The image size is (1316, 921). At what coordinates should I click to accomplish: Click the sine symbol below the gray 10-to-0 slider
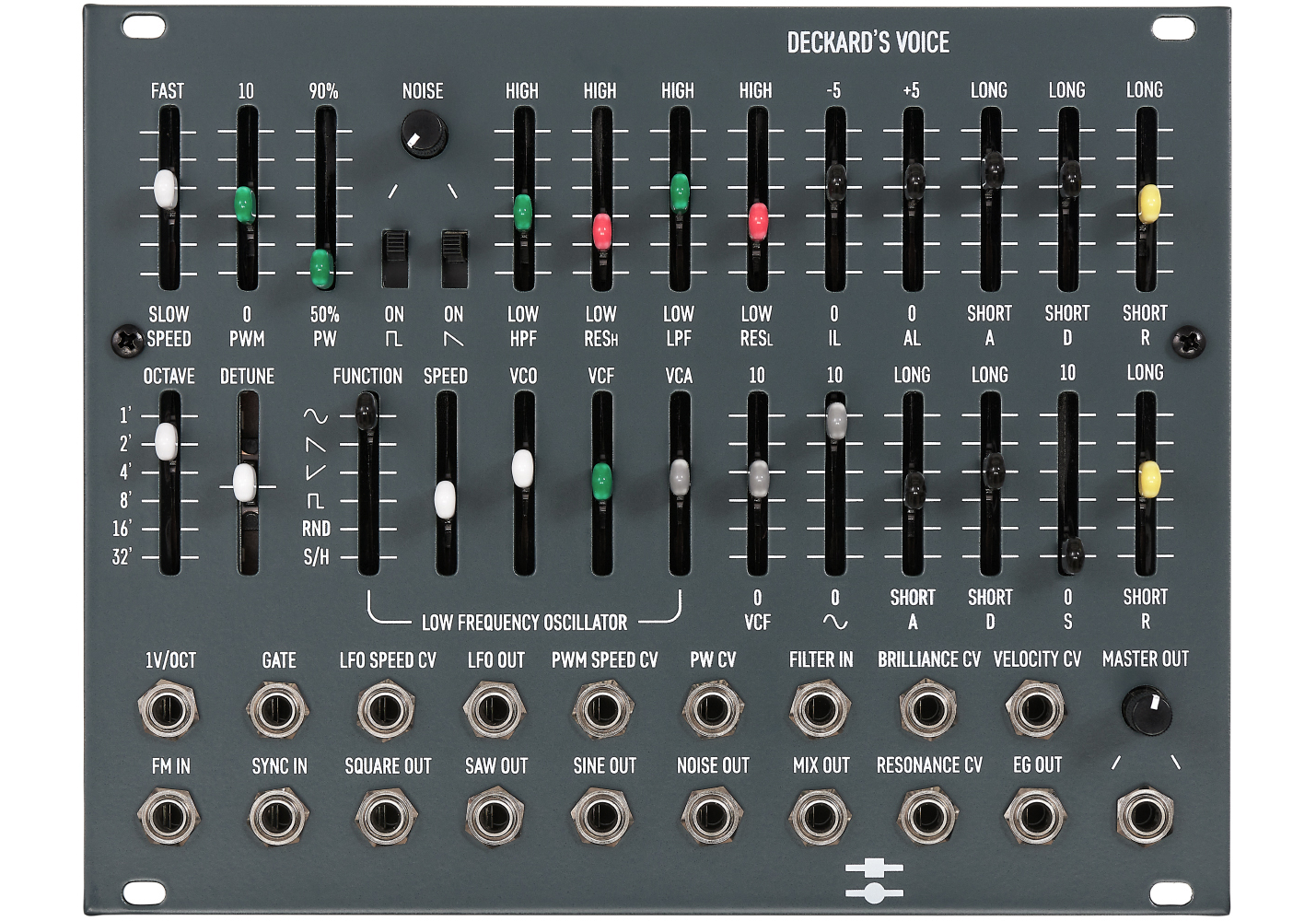pyautogui.click(x=835, y=623)
